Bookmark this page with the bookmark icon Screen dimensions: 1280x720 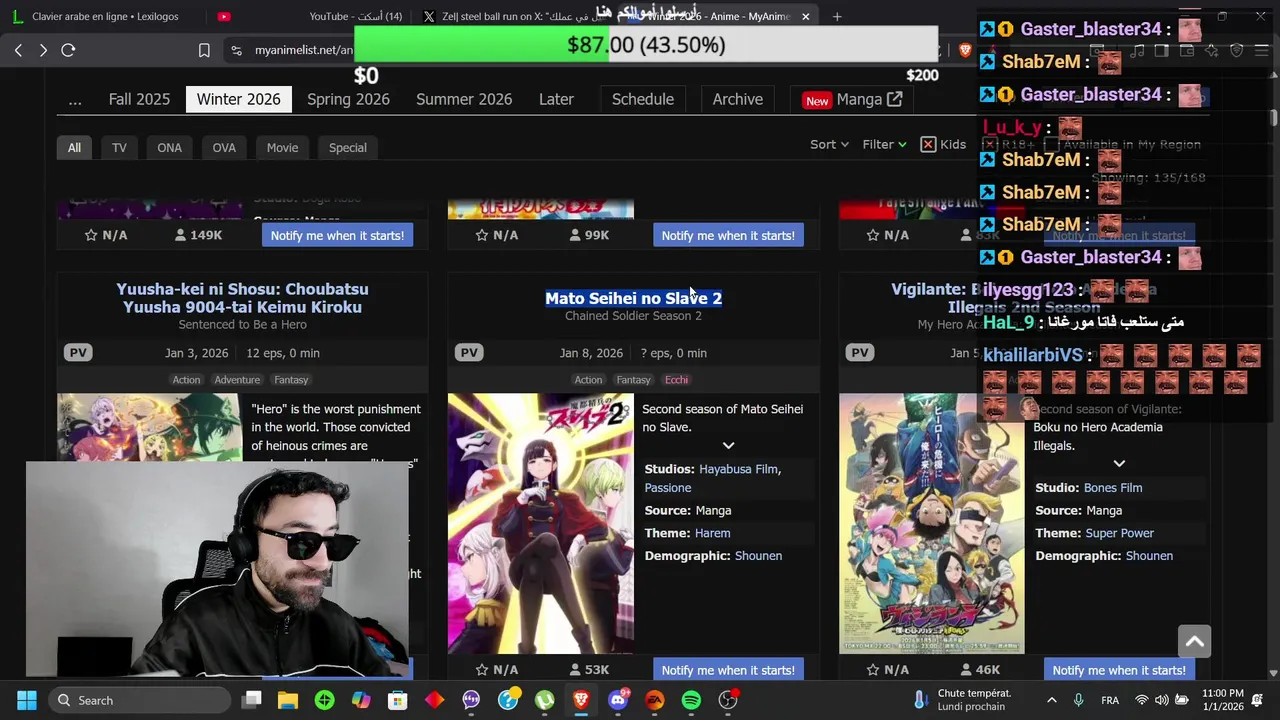click(x=204, y=50)
